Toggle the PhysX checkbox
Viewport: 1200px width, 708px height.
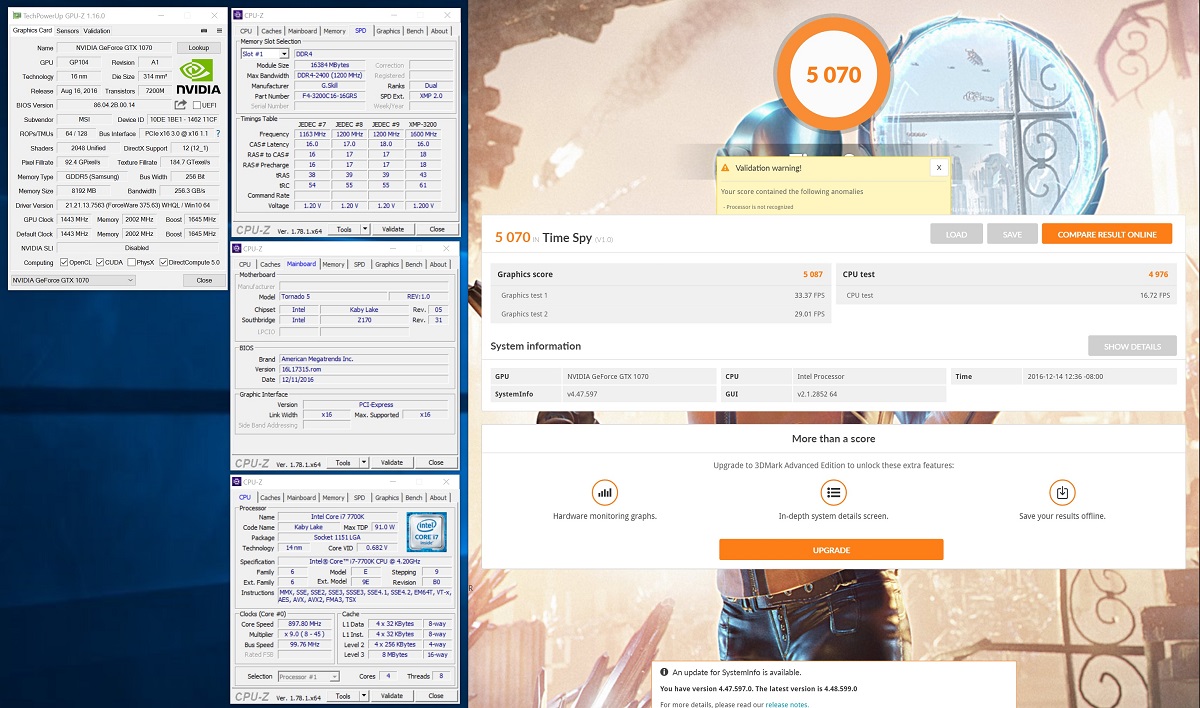pyautogui.click(x=131, y=263)
